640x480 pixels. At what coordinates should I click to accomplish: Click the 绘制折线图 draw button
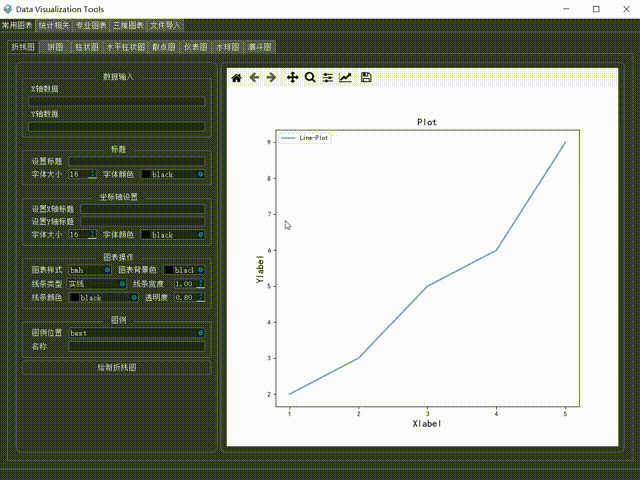tap(117, 367)
